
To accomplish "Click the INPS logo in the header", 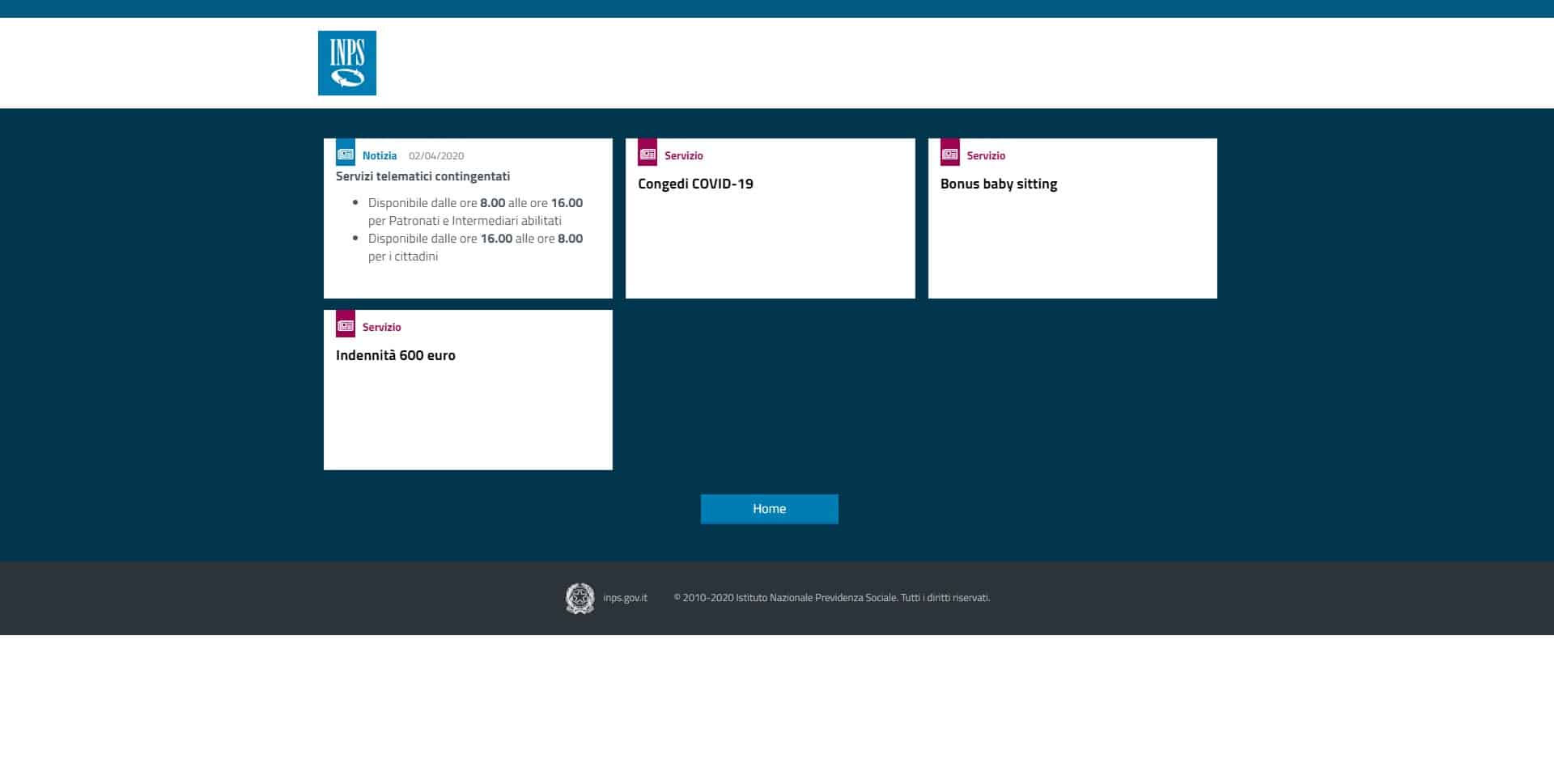I will point(346,63).
